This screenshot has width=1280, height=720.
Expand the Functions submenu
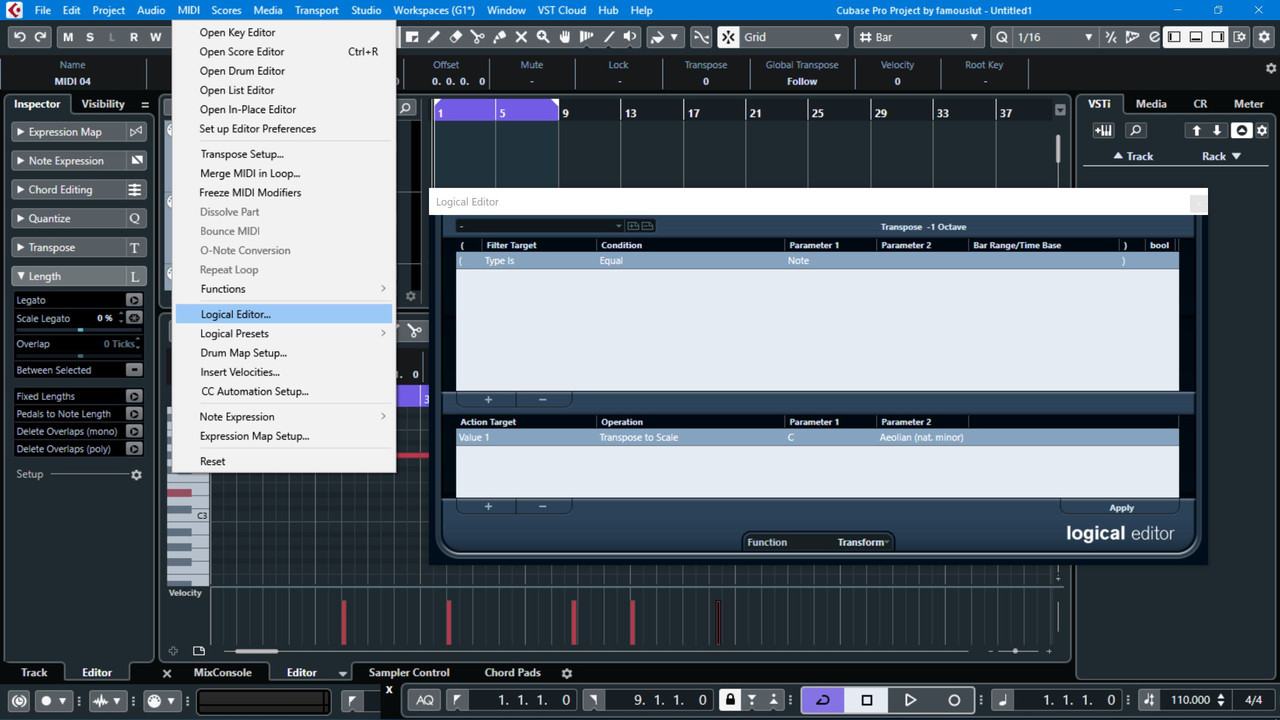(285, 289)
